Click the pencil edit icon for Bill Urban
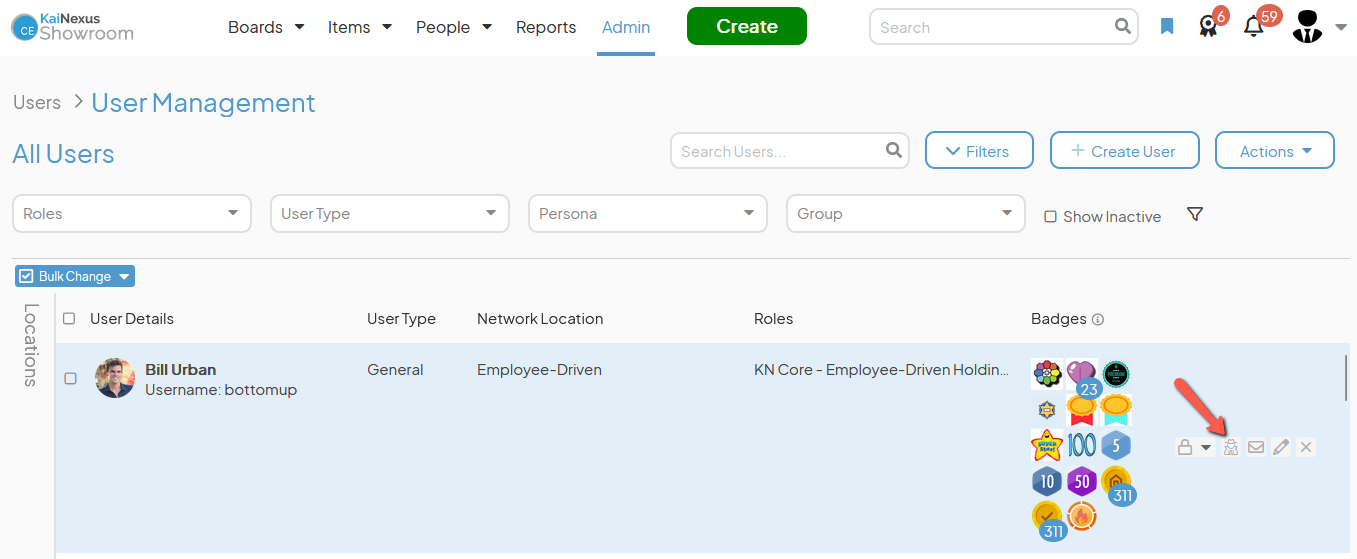 [x=1281, y=447]
